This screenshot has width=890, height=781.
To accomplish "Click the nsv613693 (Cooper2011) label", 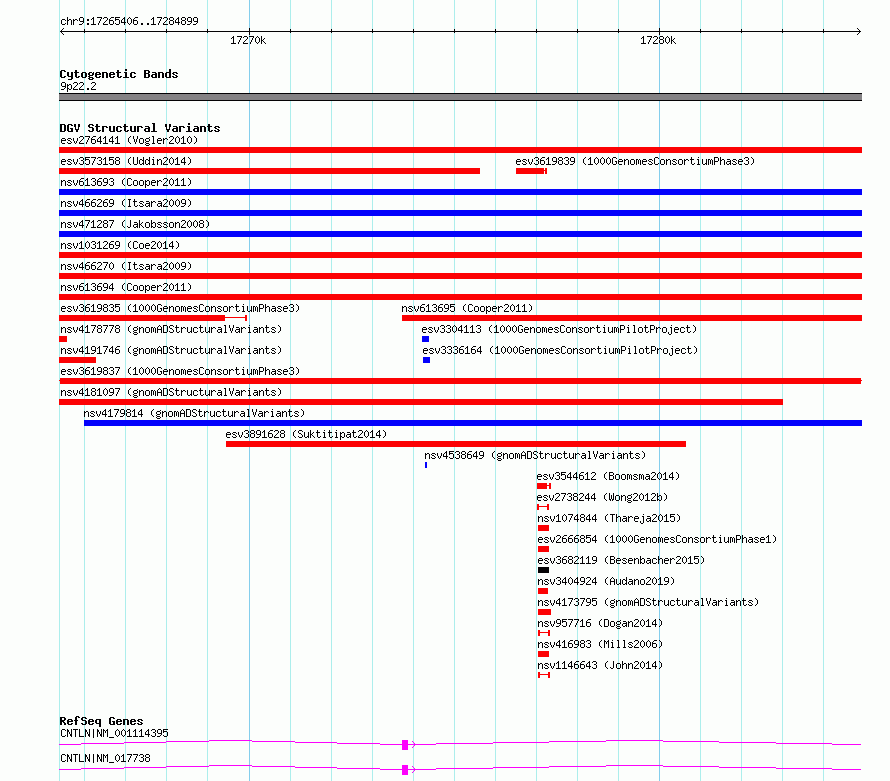I will pos(126,182).
